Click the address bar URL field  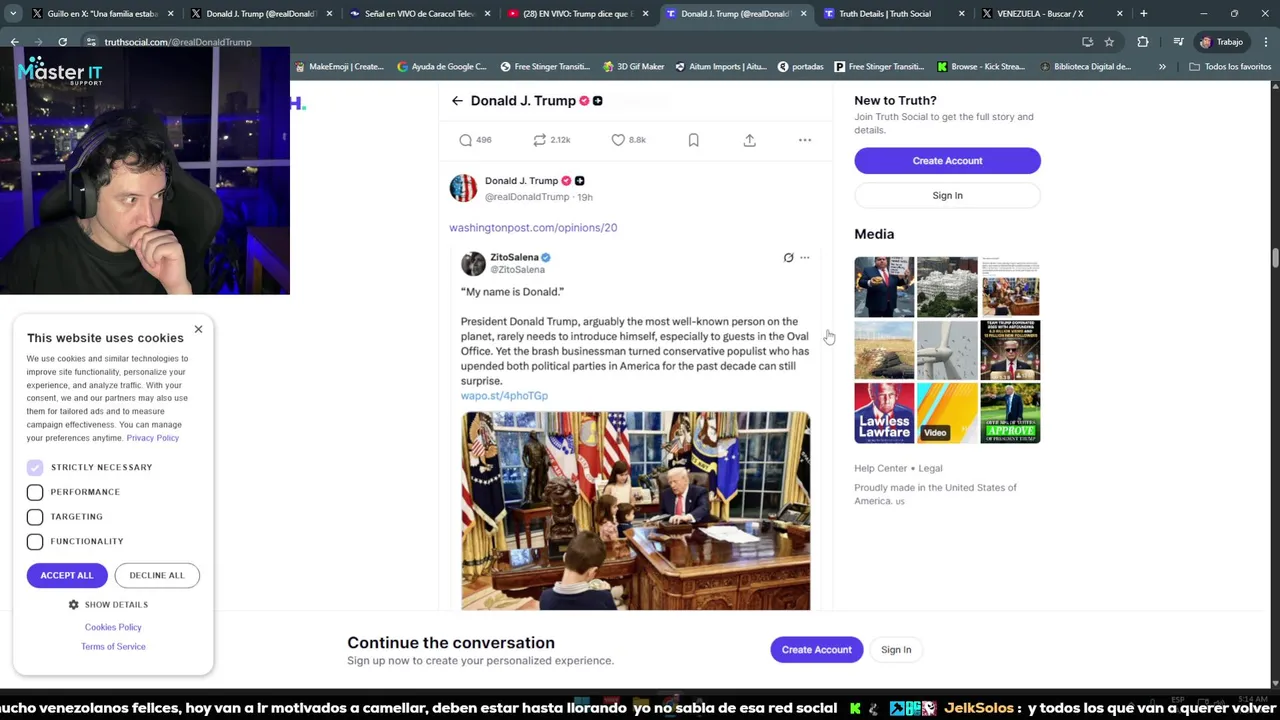coord(580,42)
